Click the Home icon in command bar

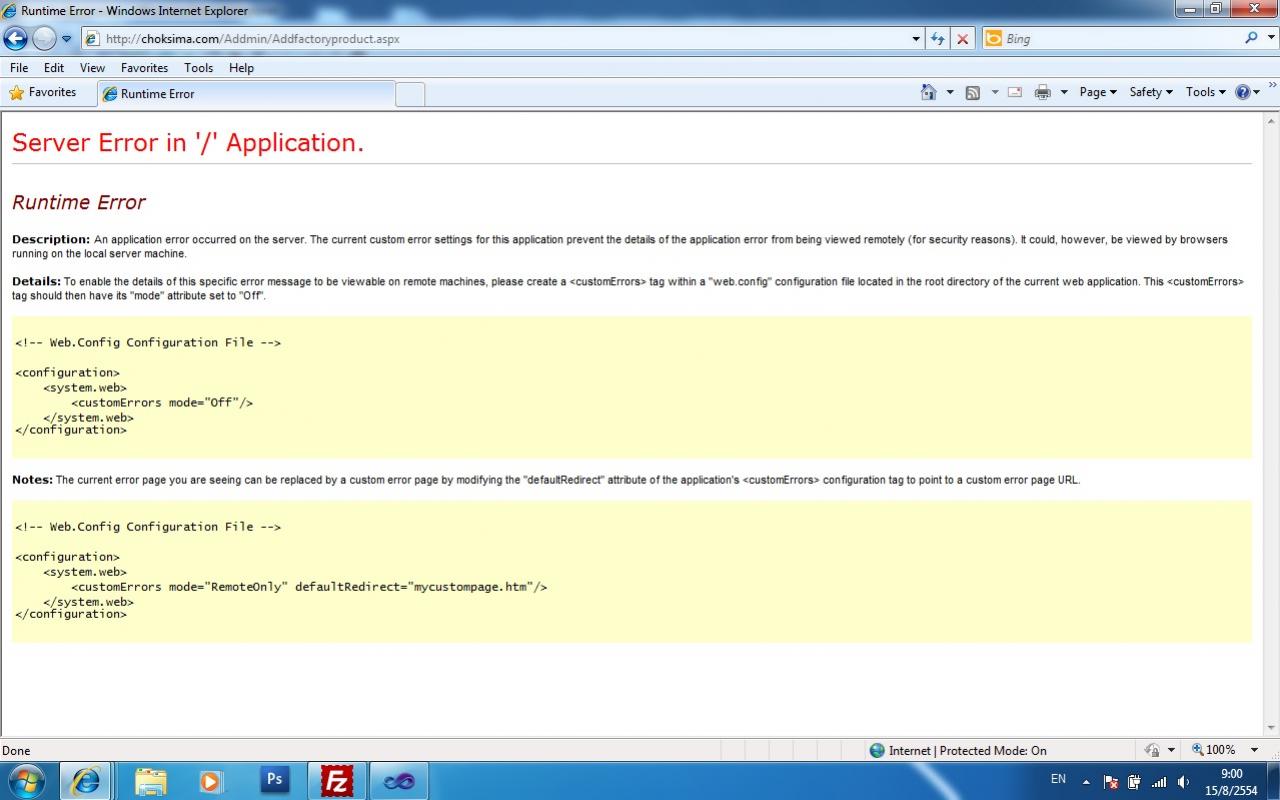(x=929, y=92)
